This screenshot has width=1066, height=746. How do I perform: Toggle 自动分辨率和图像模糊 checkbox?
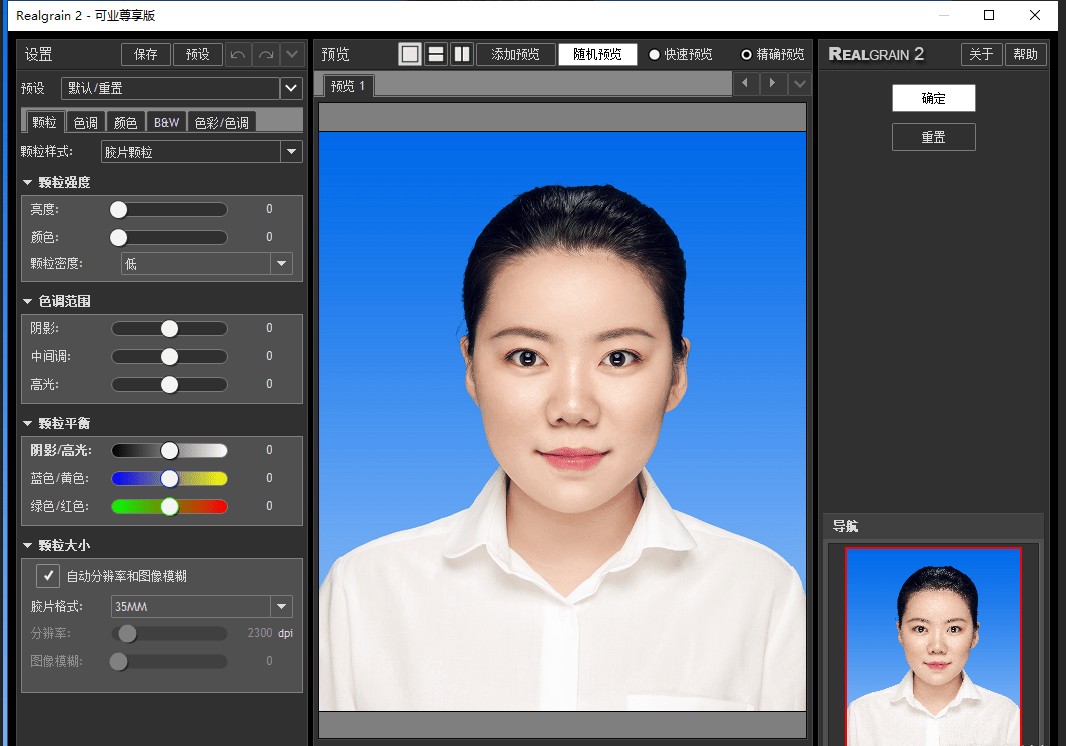(x=48, y=576)
